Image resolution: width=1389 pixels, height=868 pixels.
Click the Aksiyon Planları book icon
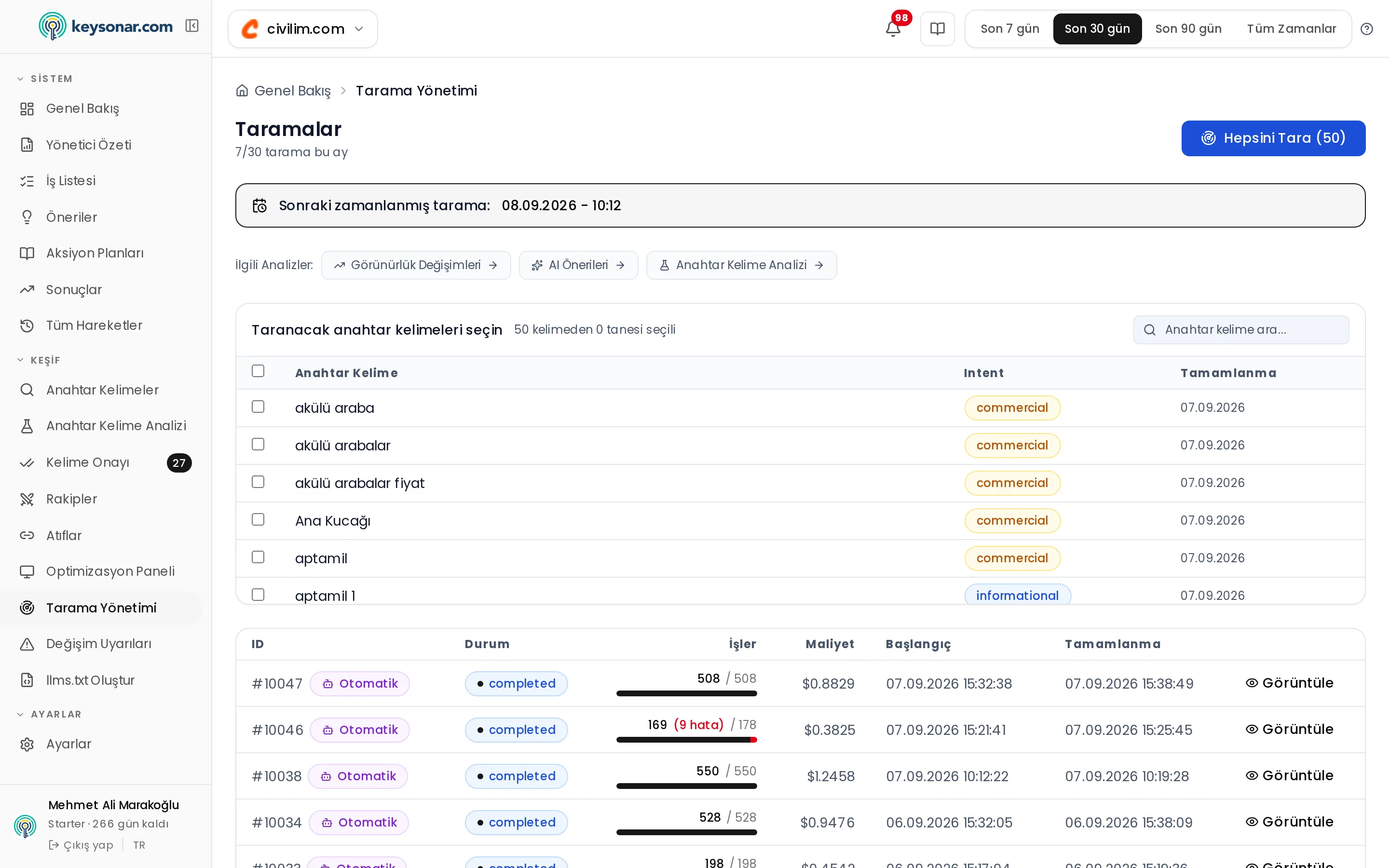click(x=27, y=253)
